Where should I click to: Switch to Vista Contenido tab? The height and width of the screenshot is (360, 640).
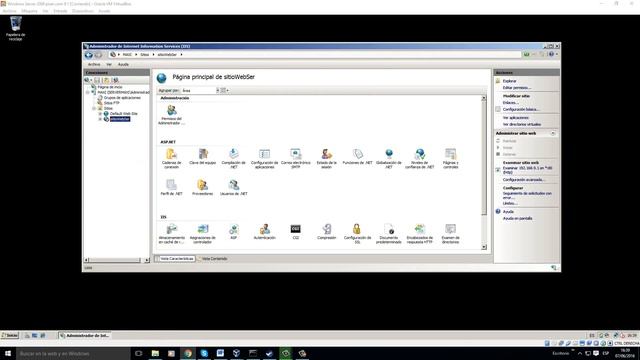pyautogui.click(x=212, y=259)
